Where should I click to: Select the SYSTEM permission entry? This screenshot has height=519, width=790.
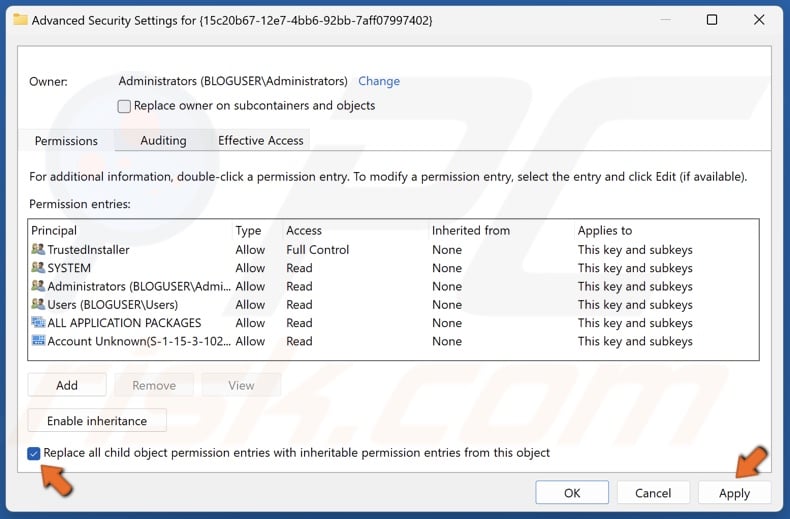[393, 268]
